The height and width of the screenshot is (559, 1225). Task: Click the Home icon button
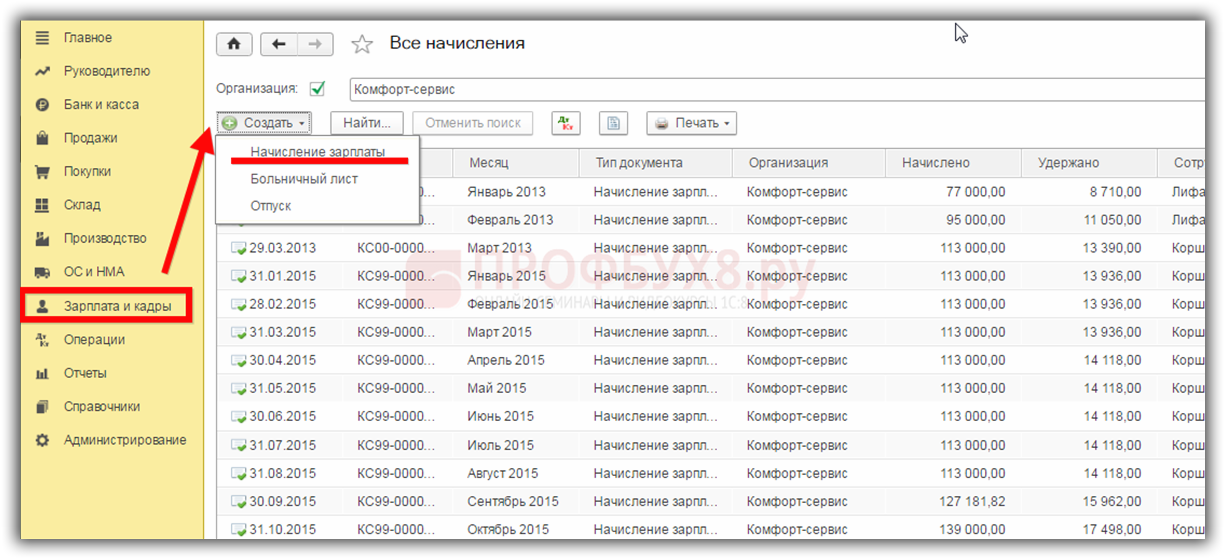coord(234,45)
